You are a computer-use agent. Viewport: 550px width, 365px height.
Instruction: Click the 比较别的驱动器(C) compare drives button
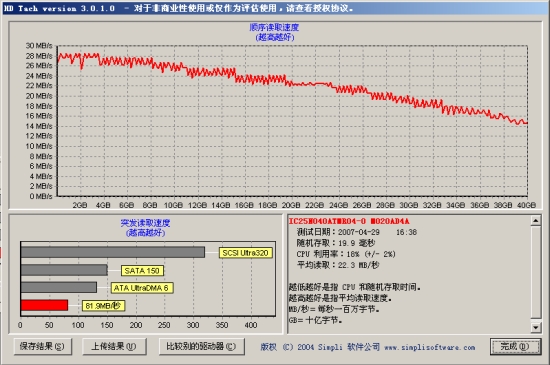201,346
